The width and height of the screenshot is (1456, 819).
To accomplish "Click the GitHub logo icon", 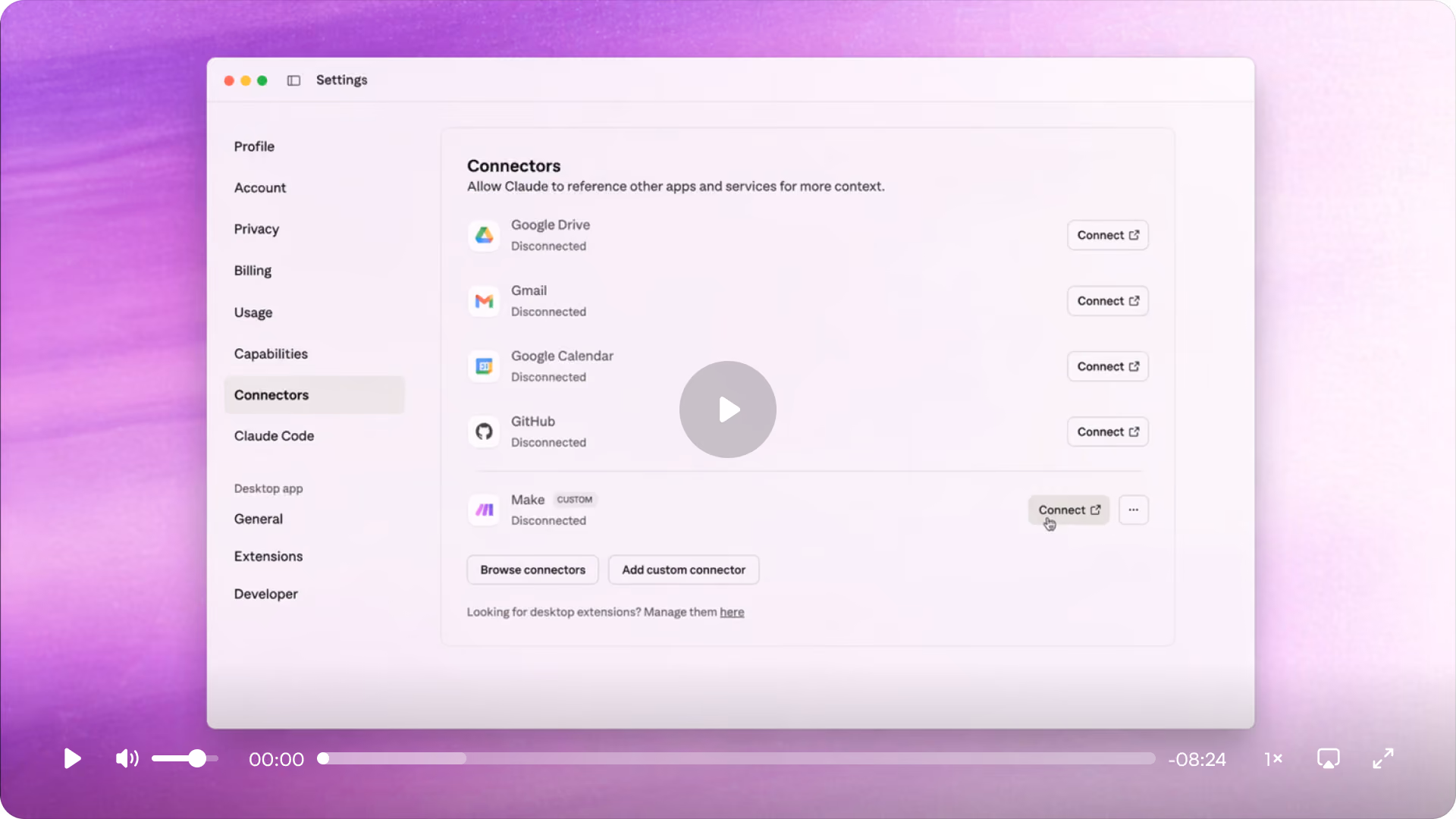I will (x=484, y=431).
